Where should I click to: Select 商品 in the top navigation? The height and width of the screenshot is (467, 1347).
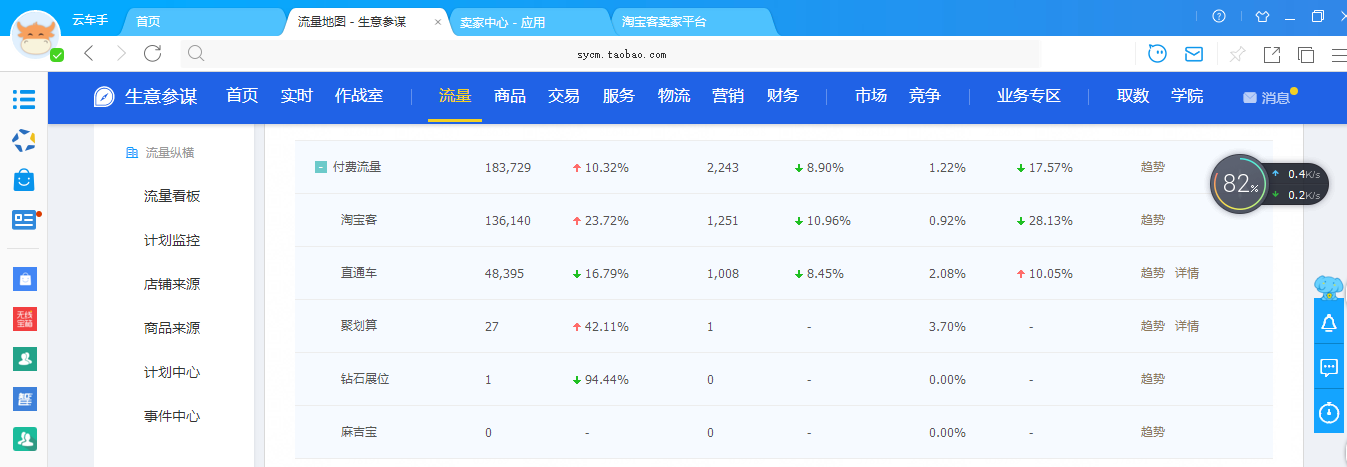pyautogui.click(x=510, y=96)
